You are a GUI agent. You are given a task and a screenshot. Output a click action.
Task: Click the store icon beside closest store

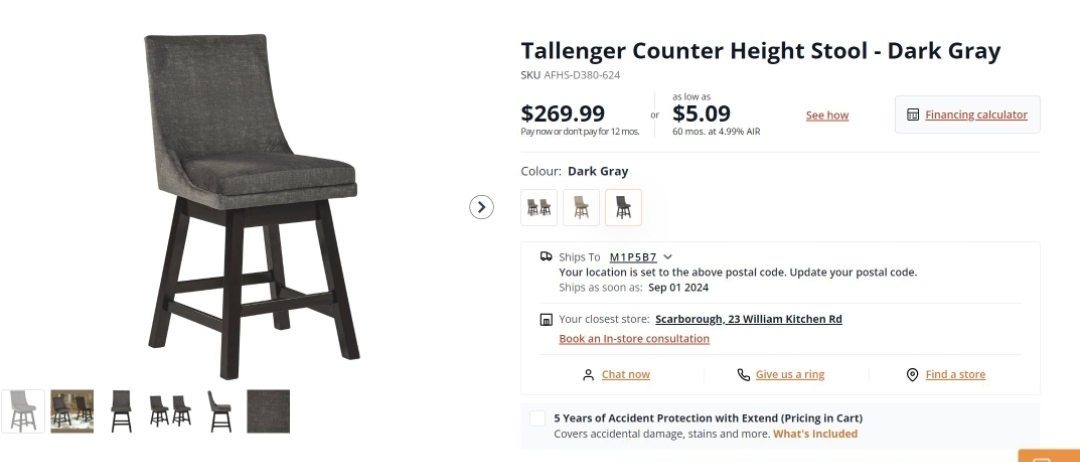click(546, 320)
